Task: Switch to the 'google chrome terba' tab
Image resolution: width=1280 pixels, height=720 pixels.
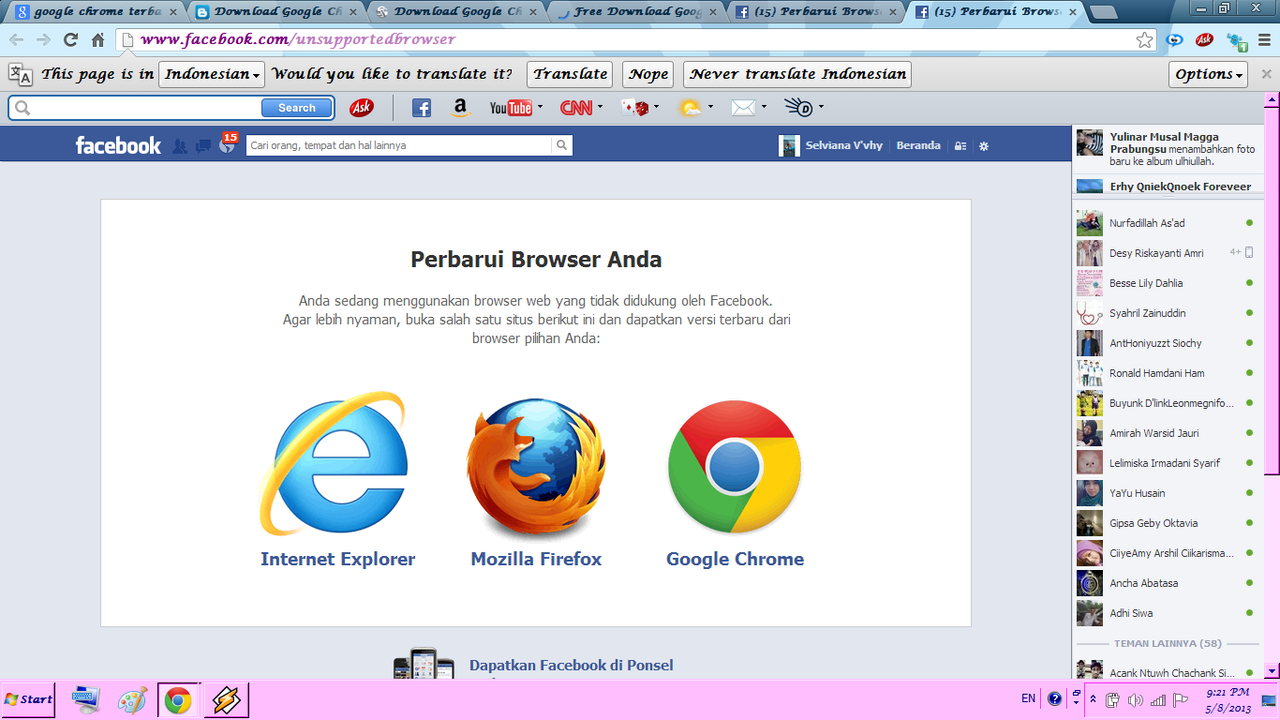Action: click(x=96, y=13)
